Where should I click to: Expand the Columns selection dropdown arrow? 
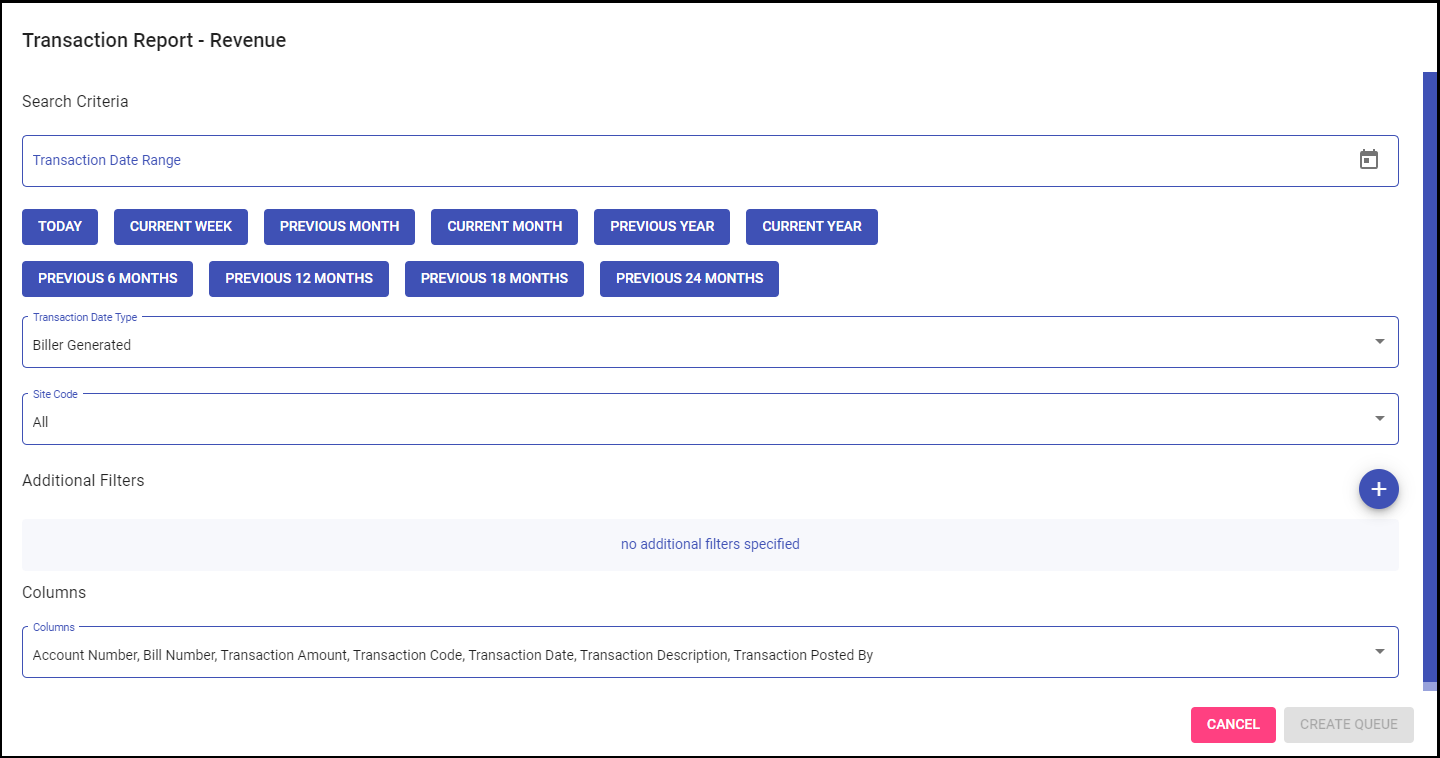(x=1379, y=652)
